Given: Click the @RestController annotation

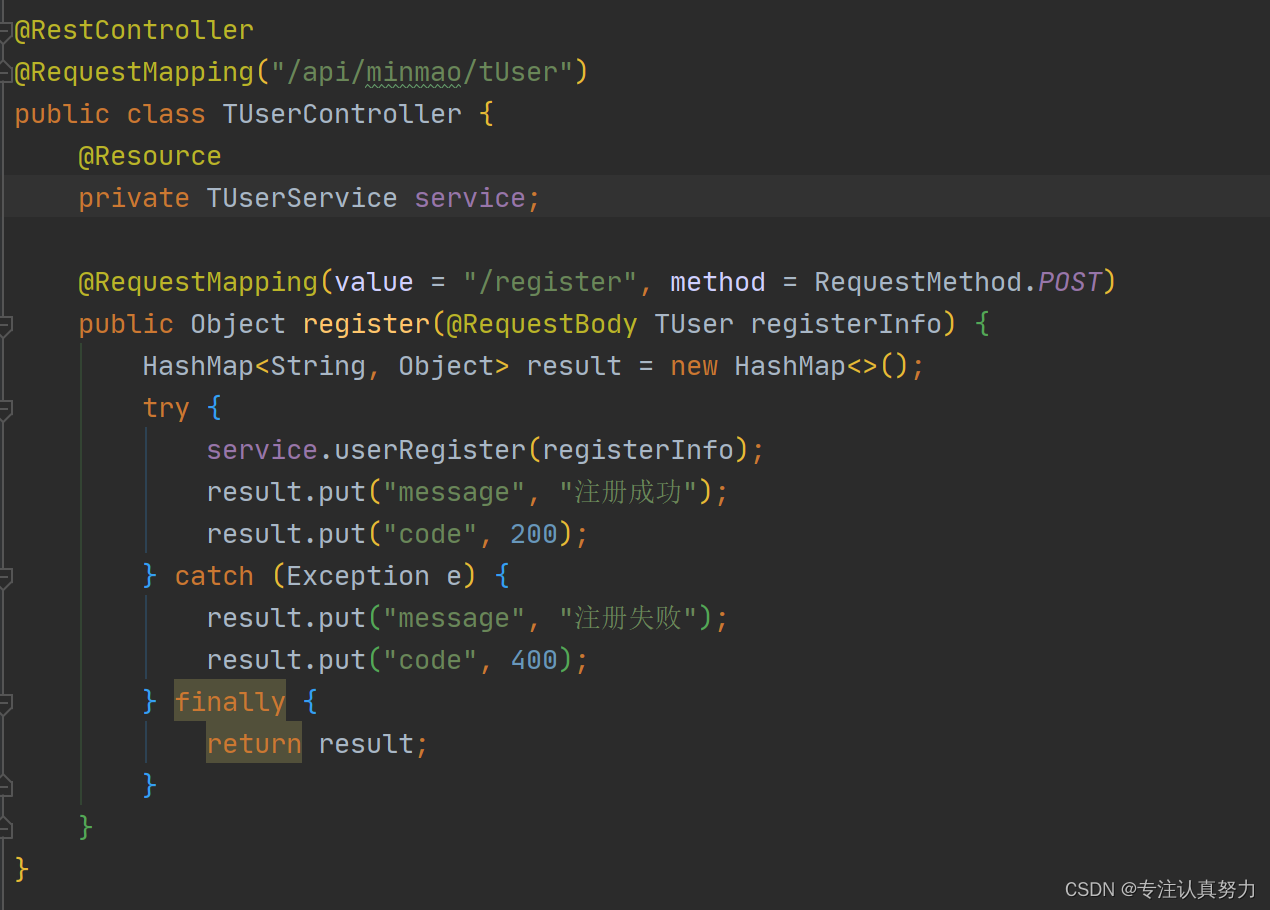Looking at the screenshot, I should tap(134, 31).
